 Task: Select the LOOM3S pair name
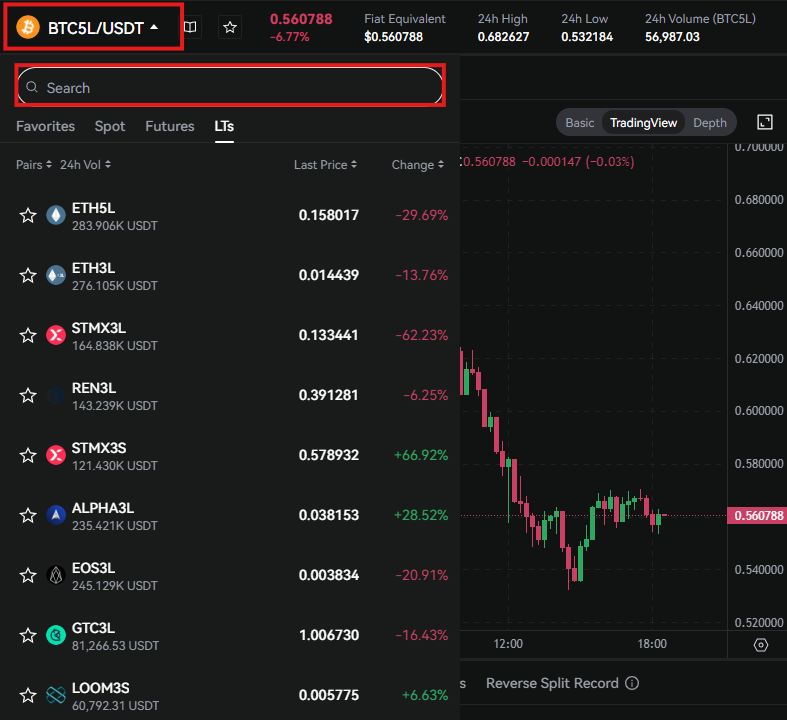click(x=100, y=688)
